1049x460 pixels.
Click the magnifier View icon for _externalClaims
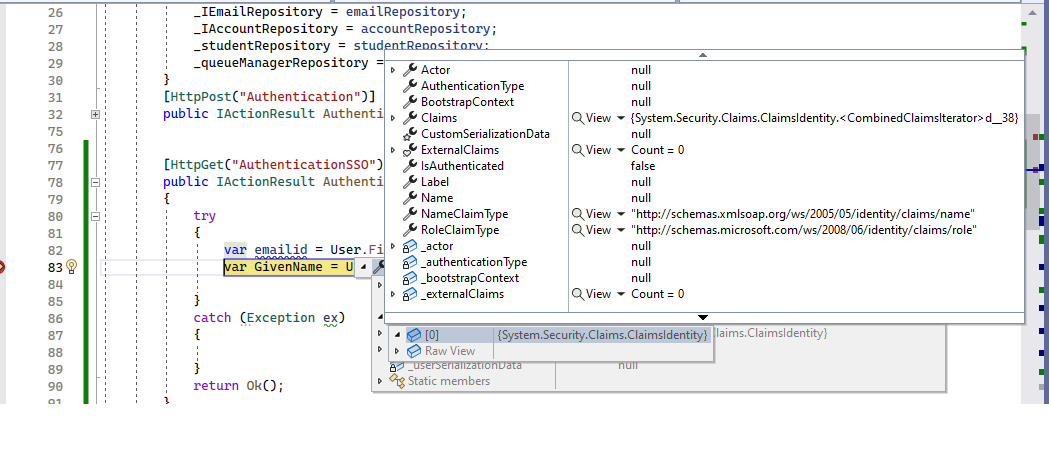point(577,295)
